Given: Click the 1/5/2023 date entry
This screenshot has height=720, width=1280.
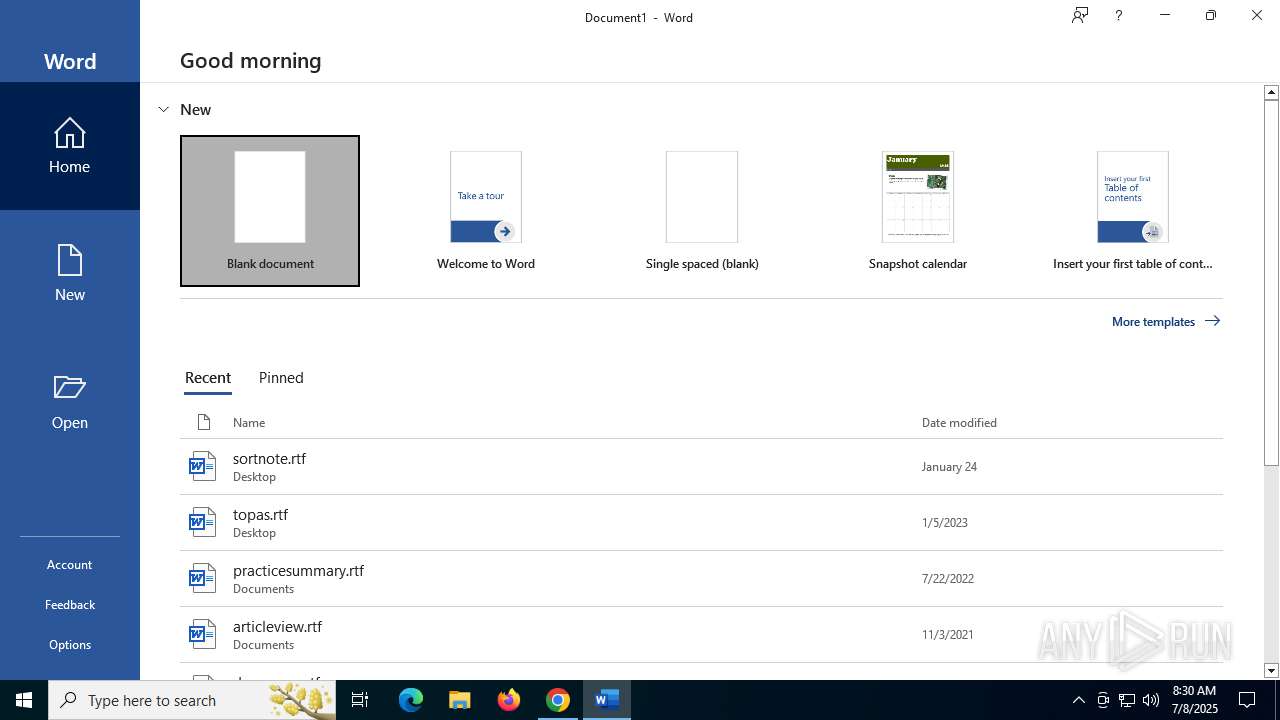Looking at the screenshot, I should click(x=944, y=522).
